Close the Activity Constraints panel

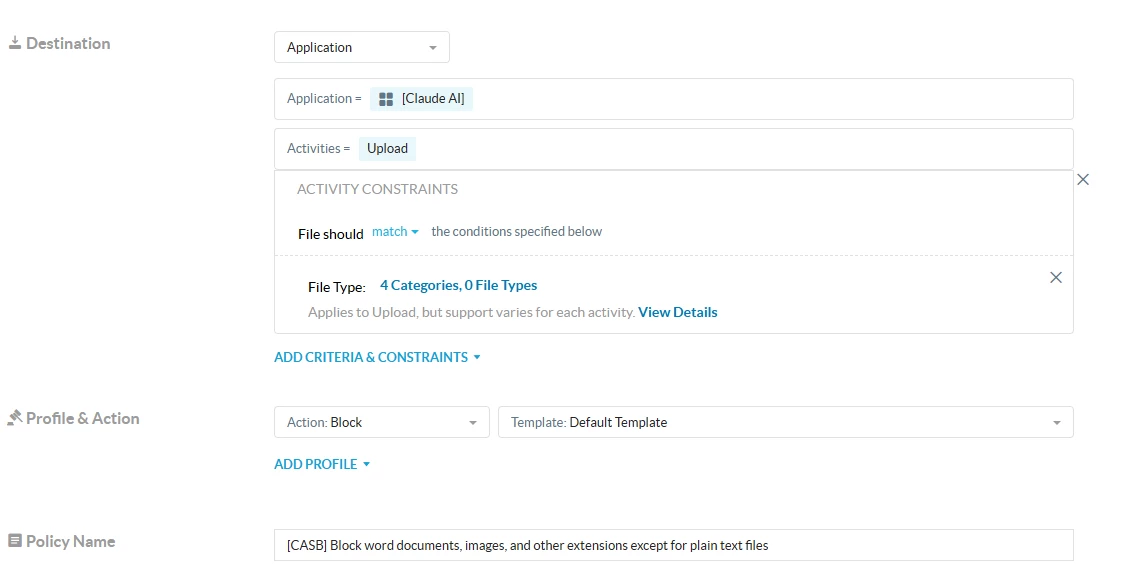(x=1083, y=179)
